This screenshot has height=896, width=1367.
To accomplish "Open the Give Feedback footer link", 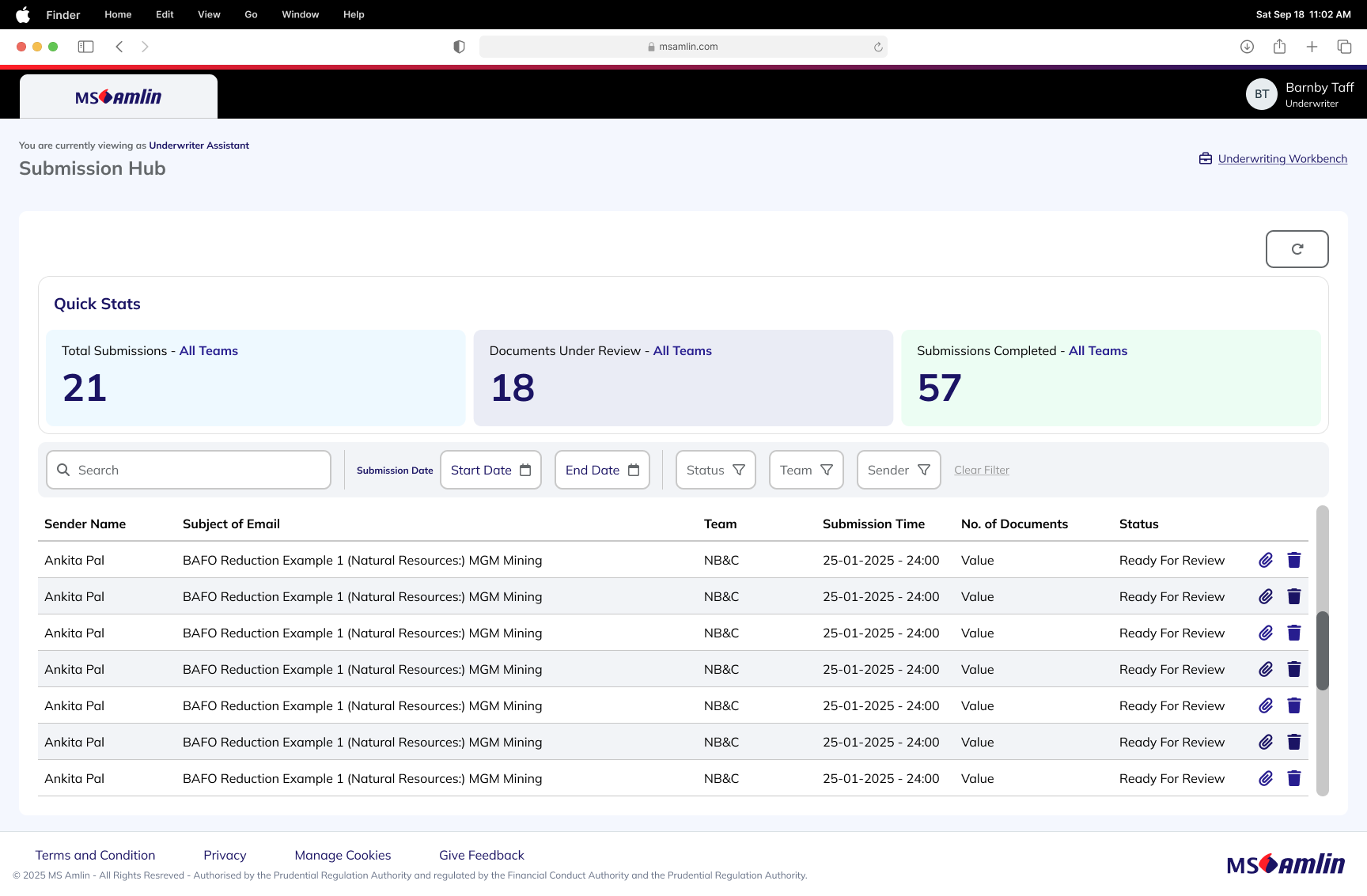I will (481, 855).
